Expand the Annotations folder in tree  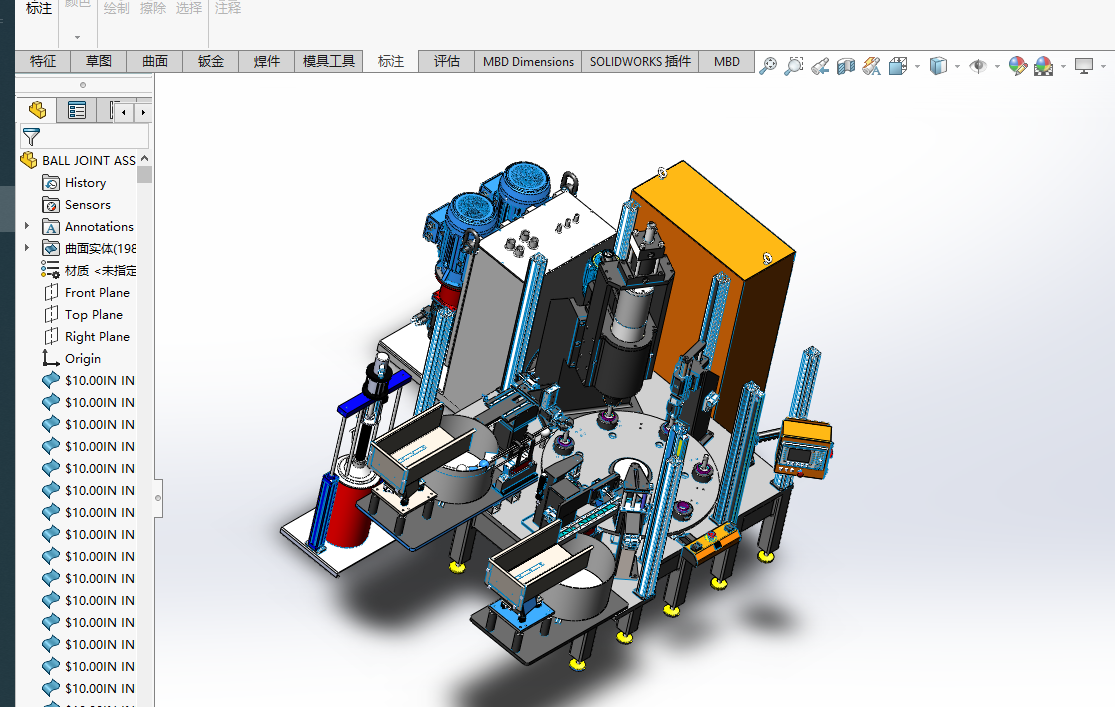[x=27, y=227]
